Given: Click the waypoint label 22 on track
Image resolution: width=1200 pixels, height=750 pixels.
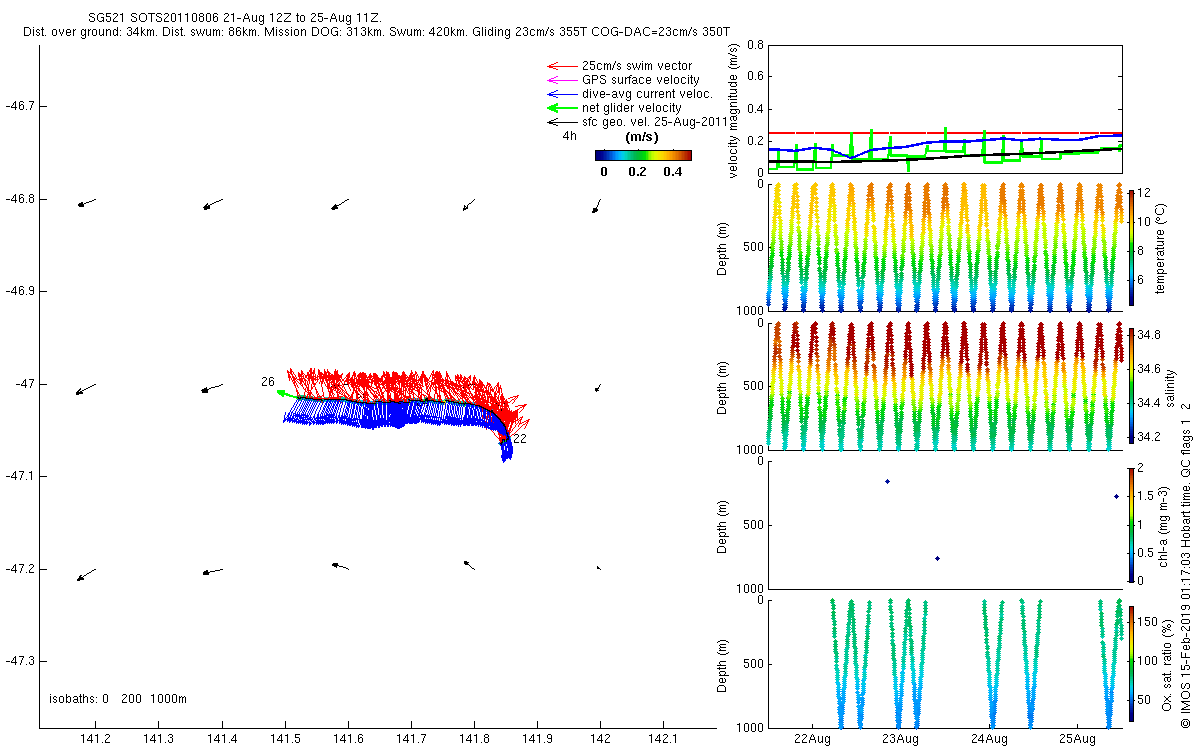Looking at the screenshot, I should tap(519, 439).
